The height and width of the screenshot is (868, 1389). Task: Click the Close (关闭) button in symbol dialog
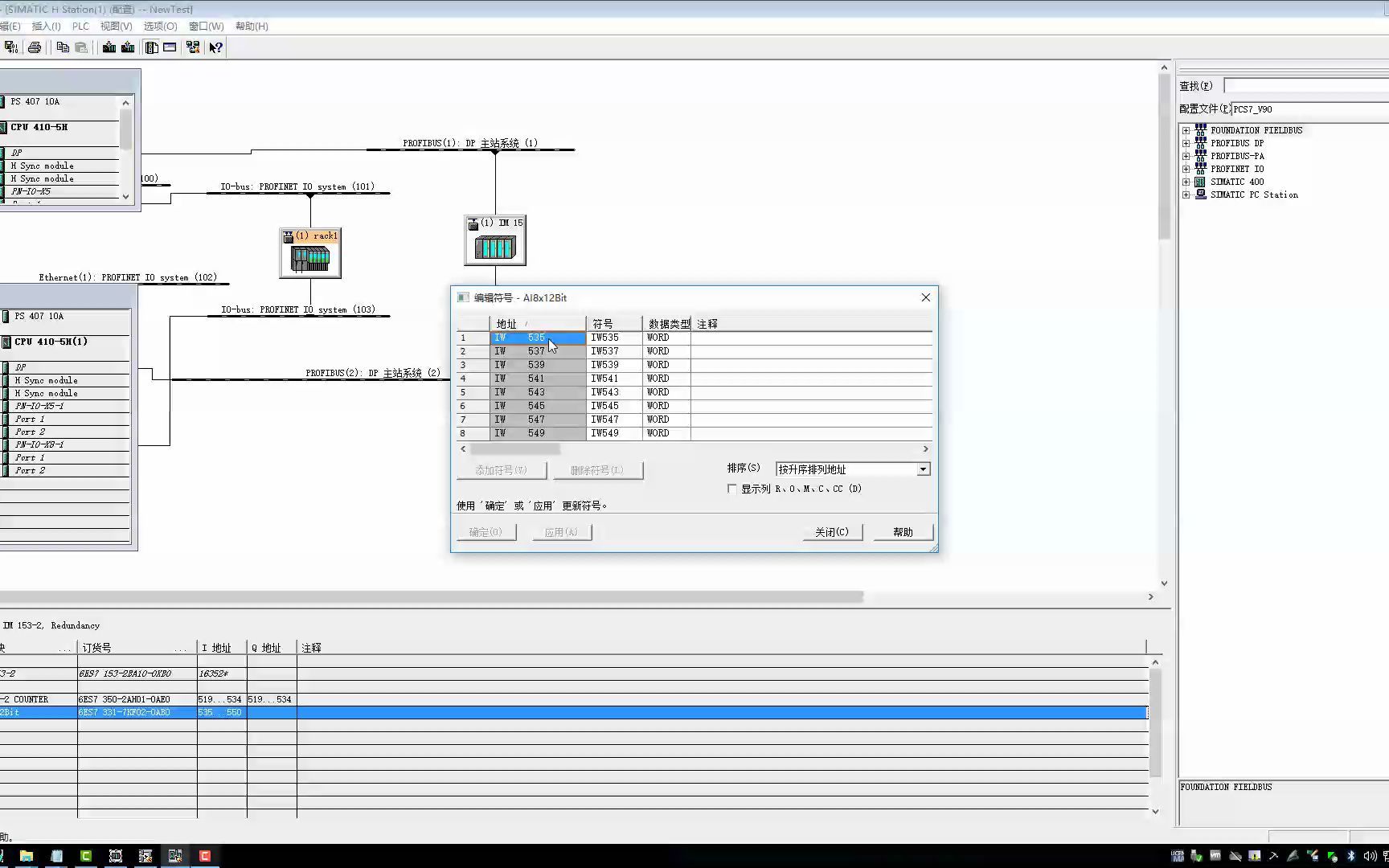click(x=832, y=532)
